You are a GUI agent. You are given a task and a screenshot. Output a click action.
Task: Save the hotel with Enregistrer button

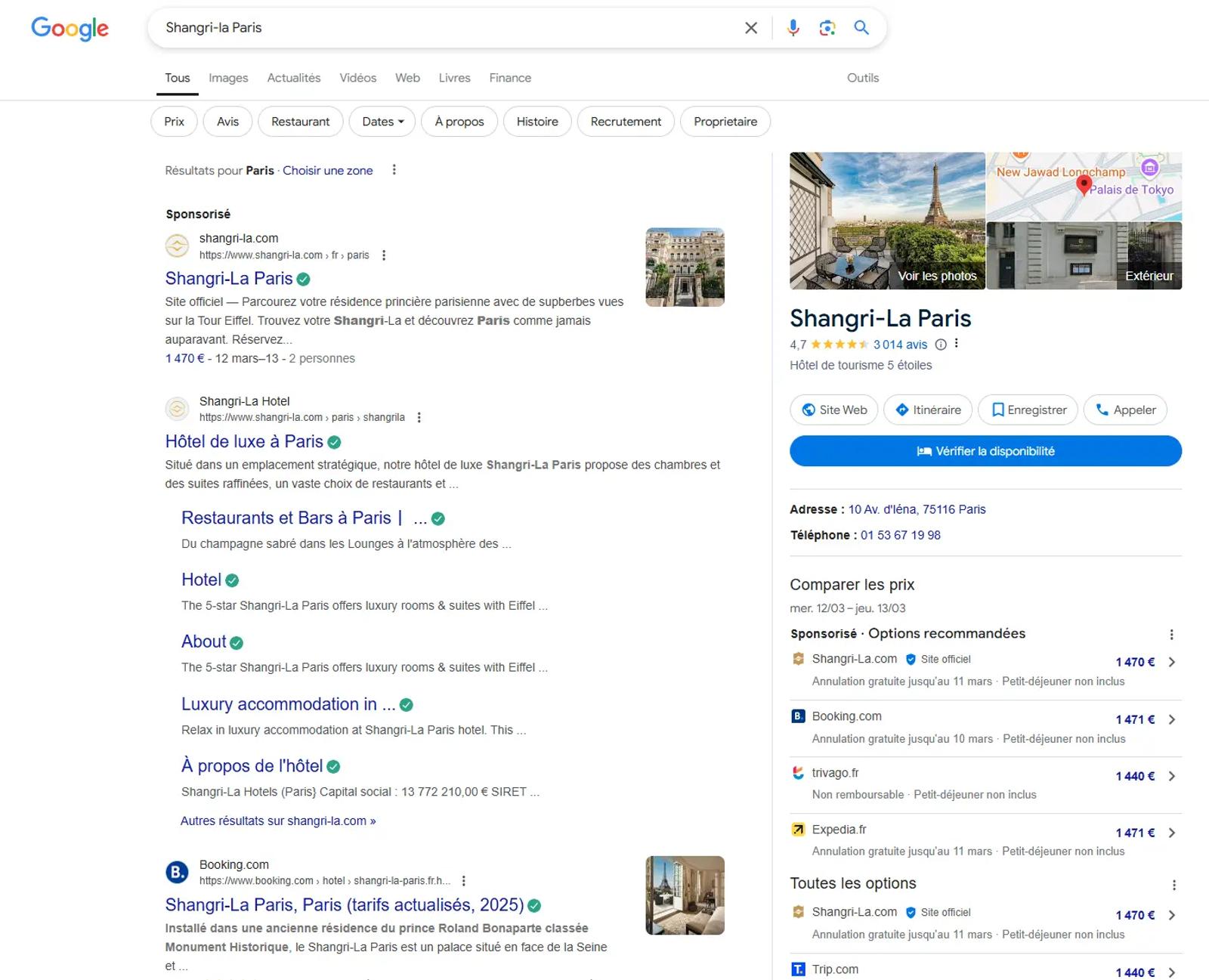click(x=1028, y=410)
